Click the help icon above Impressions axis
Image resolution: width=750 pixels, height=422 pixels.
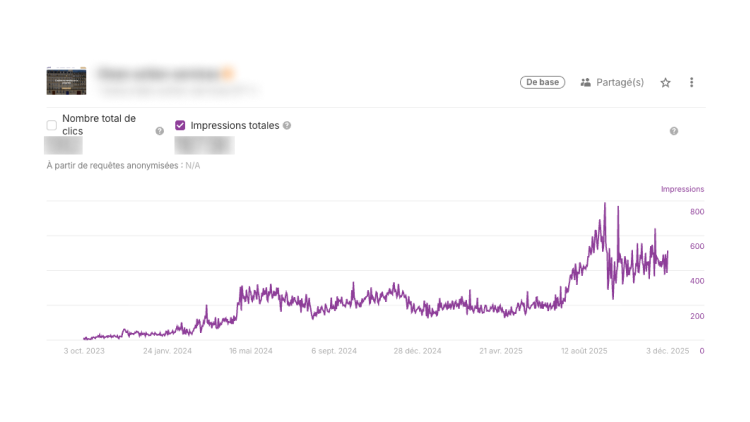(673, 131)
